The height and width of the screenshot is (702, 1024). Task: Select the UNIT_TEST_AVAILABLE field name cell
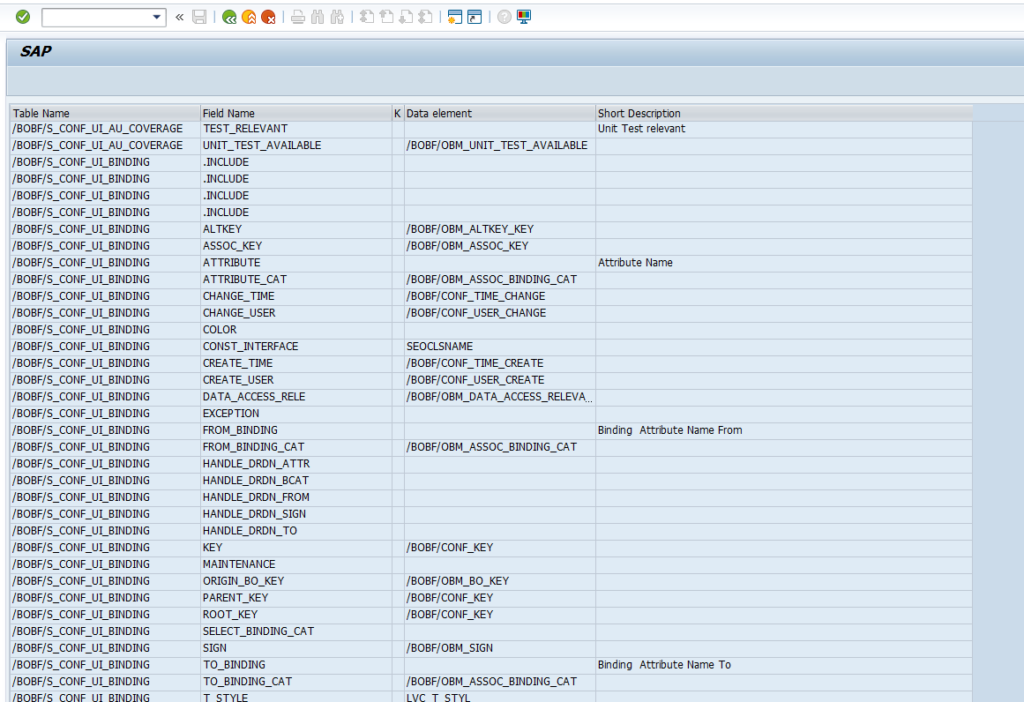point(296,146)
